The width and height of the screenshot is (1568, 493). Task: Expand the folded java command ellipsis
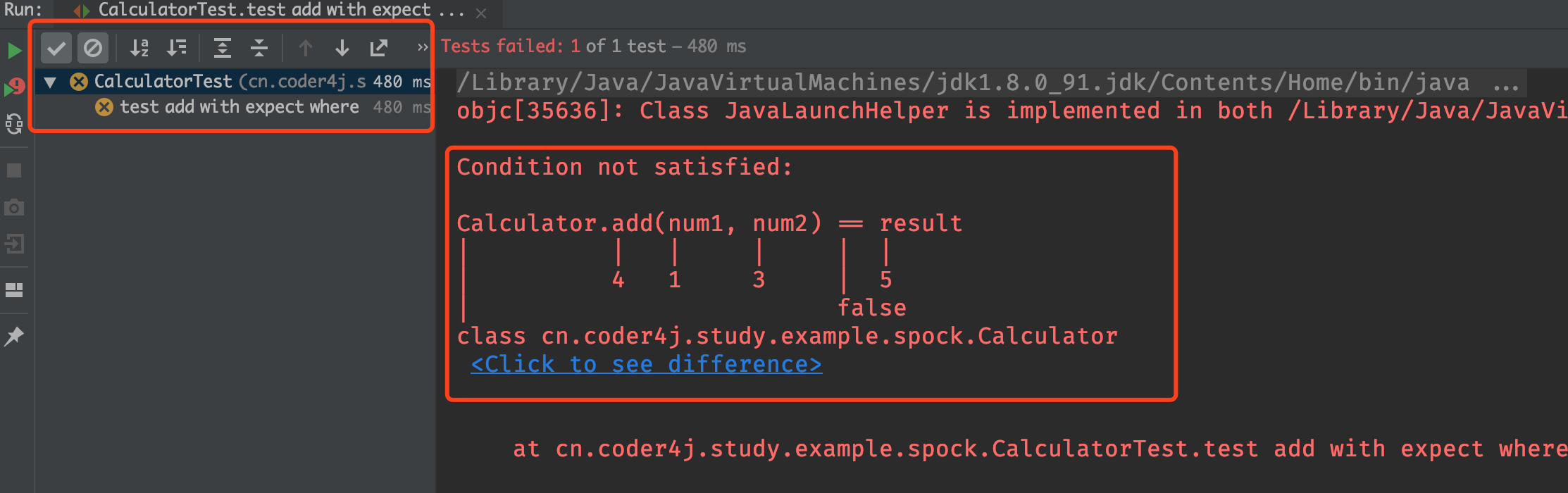pyautogui.click(x=1505, y=84)
